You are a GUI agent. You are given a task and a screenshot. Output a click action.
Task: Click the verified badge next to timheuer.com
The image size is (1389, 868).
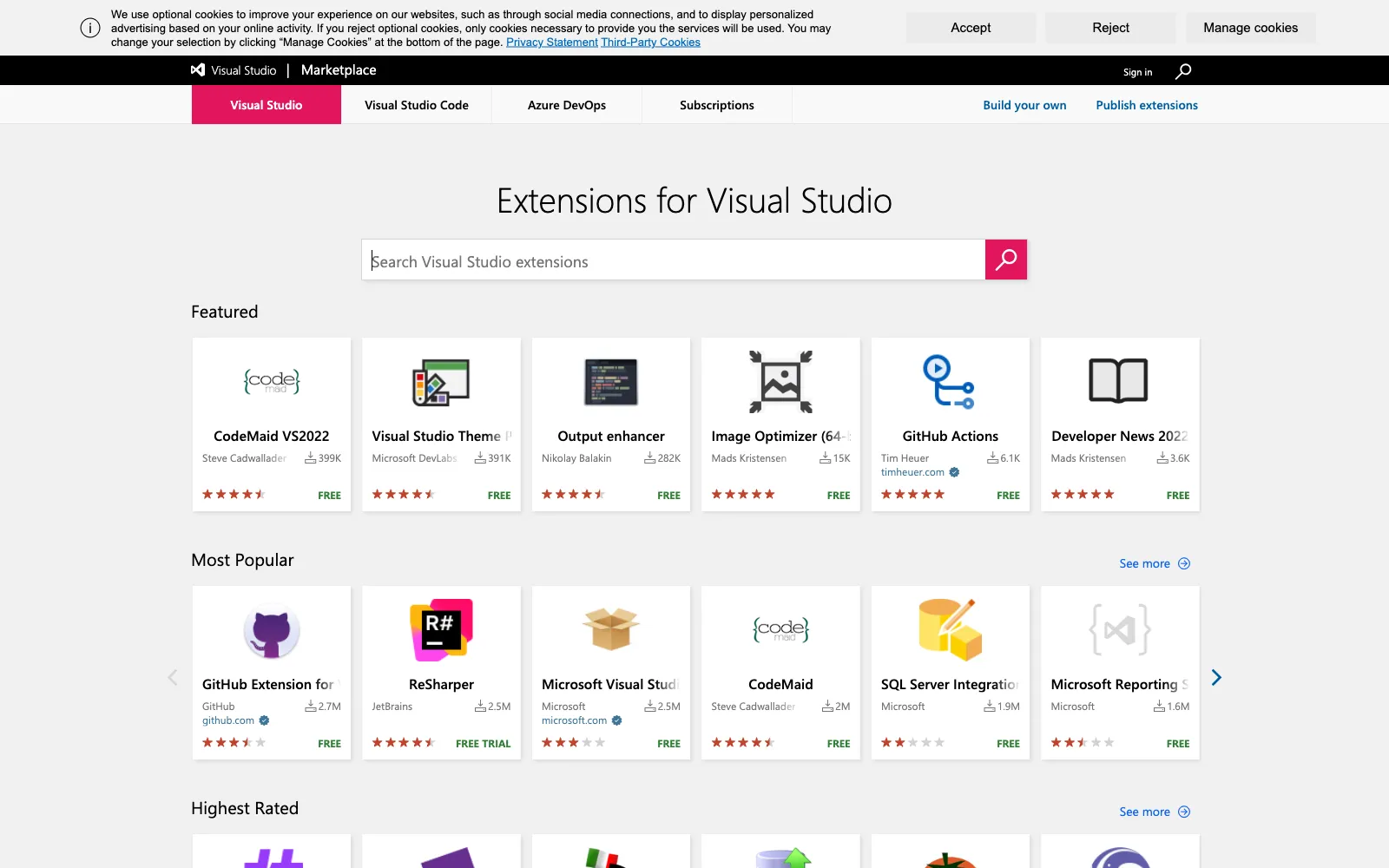954,472
